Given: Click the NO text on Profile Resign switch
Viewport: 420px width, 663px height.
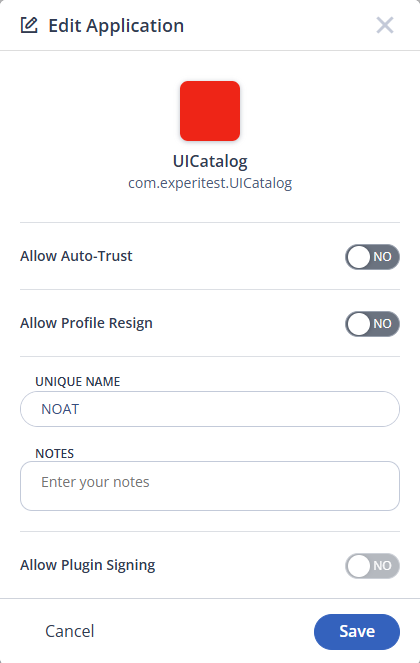Looking at the screenshot, I should (x=382, y=324).
